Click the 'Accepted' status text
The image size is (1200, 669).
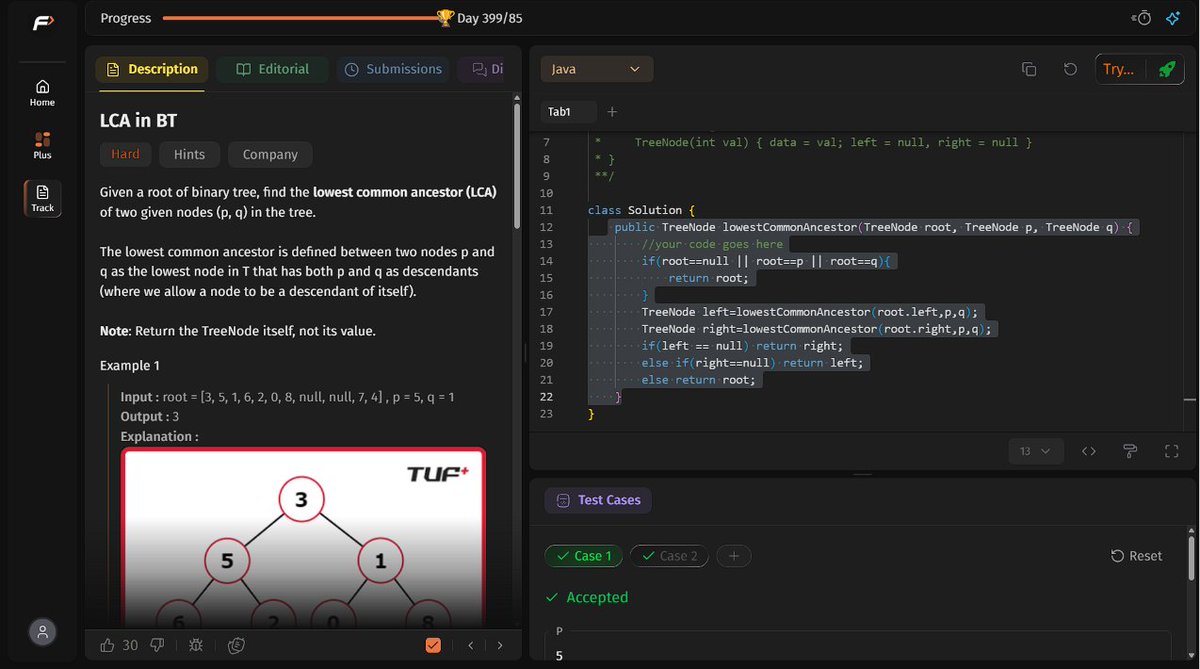point(597,597)
